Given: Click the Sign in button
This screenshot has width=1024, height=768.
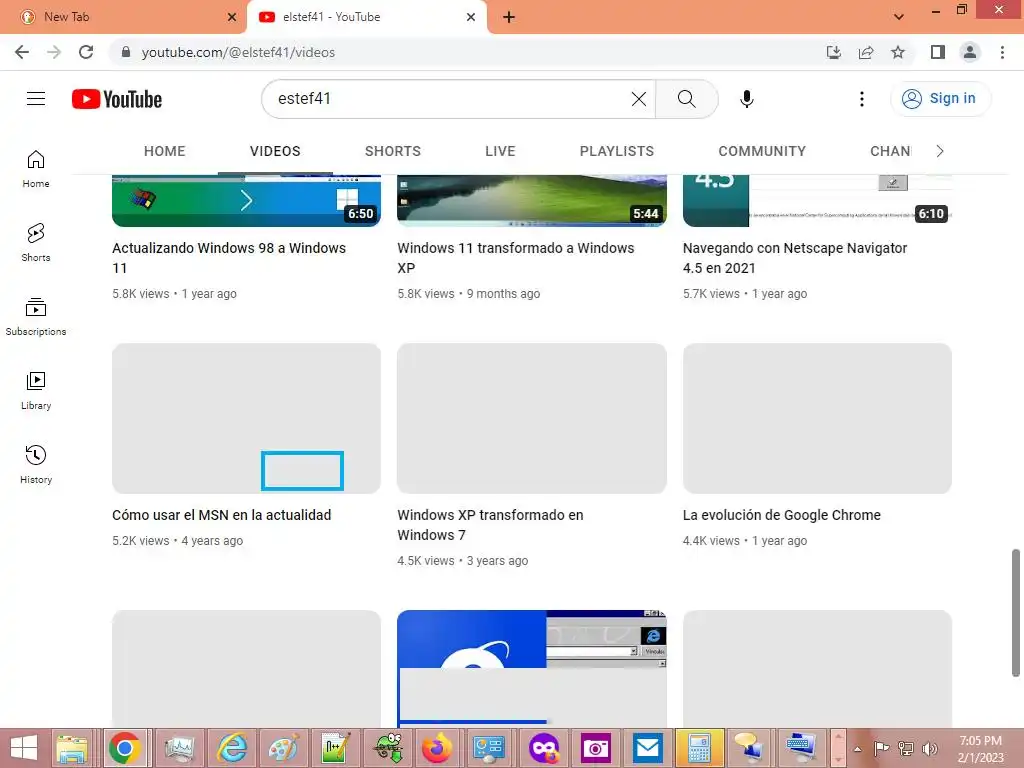Looking at the screenshot, I should (x=940, y=99).
